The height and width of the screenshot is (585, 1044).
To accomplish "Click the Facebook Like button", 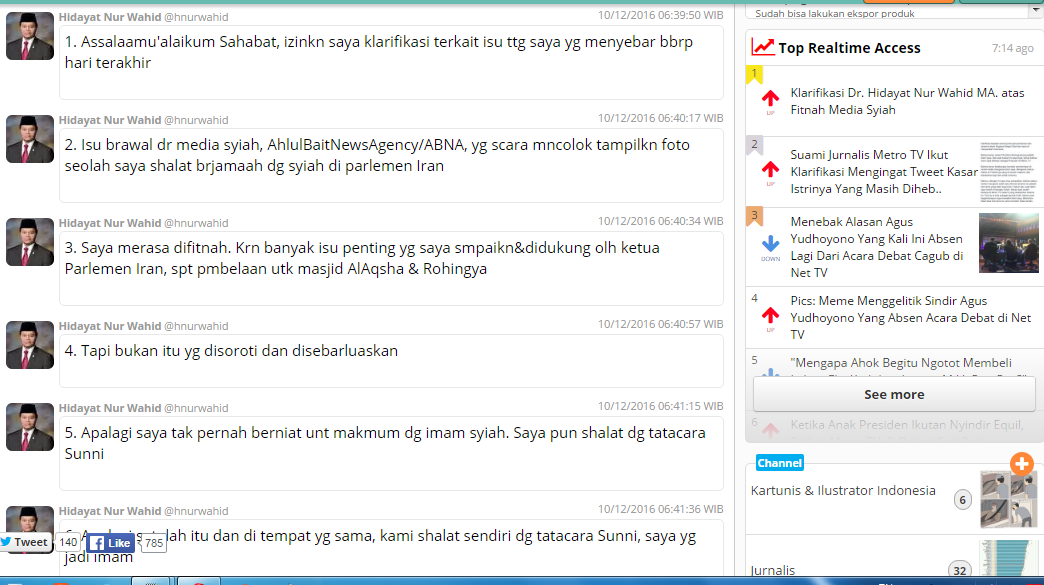I will pos(111,543).
